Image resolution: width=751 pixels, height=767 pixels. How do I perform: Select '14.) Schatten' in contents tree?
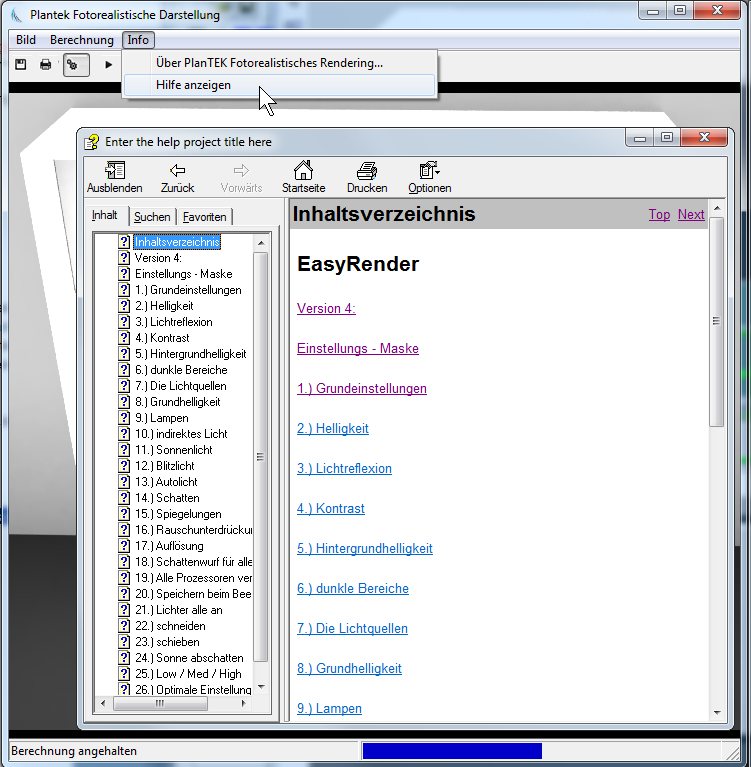167,498
